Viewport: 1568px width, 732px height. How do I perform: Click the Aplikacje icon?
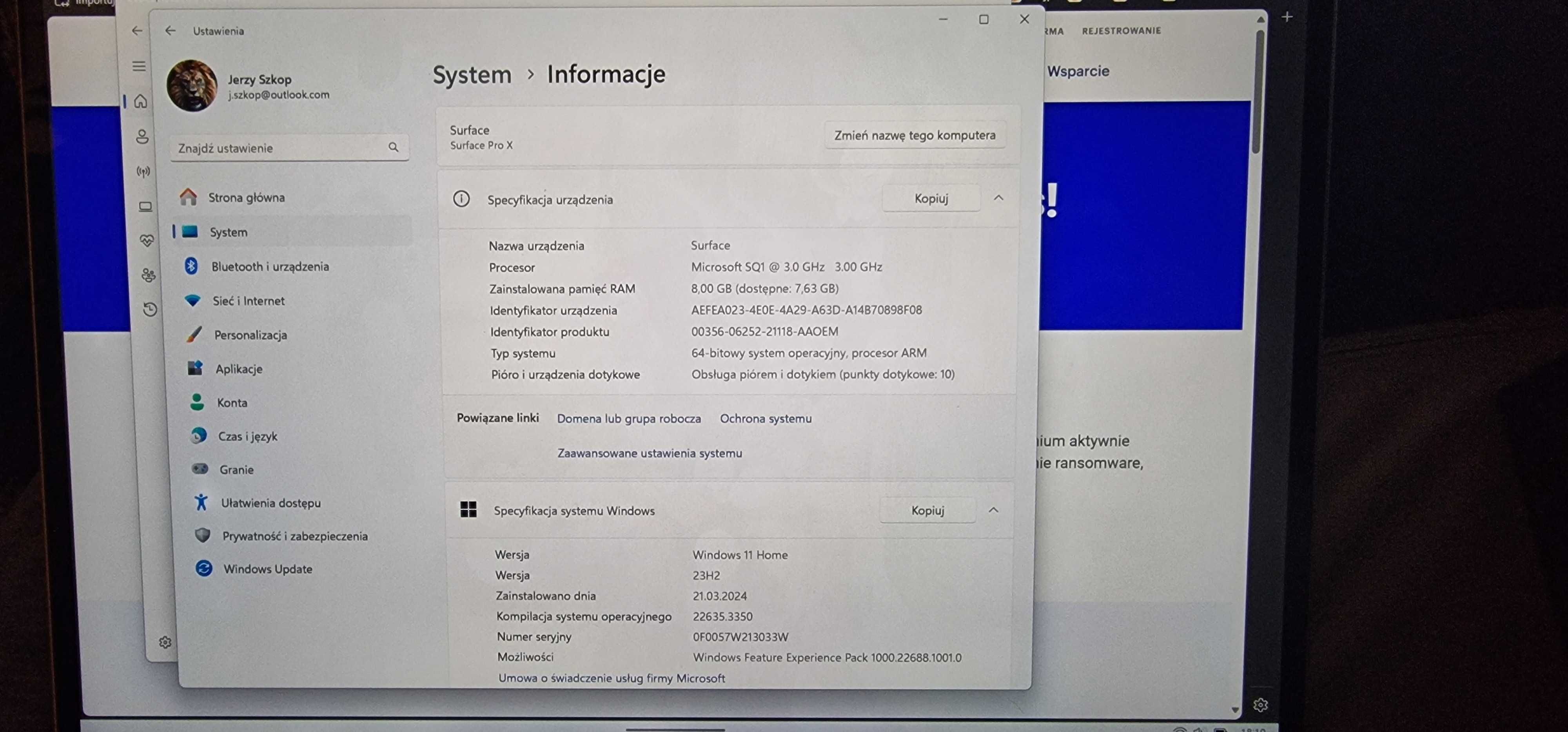(195, 368)
